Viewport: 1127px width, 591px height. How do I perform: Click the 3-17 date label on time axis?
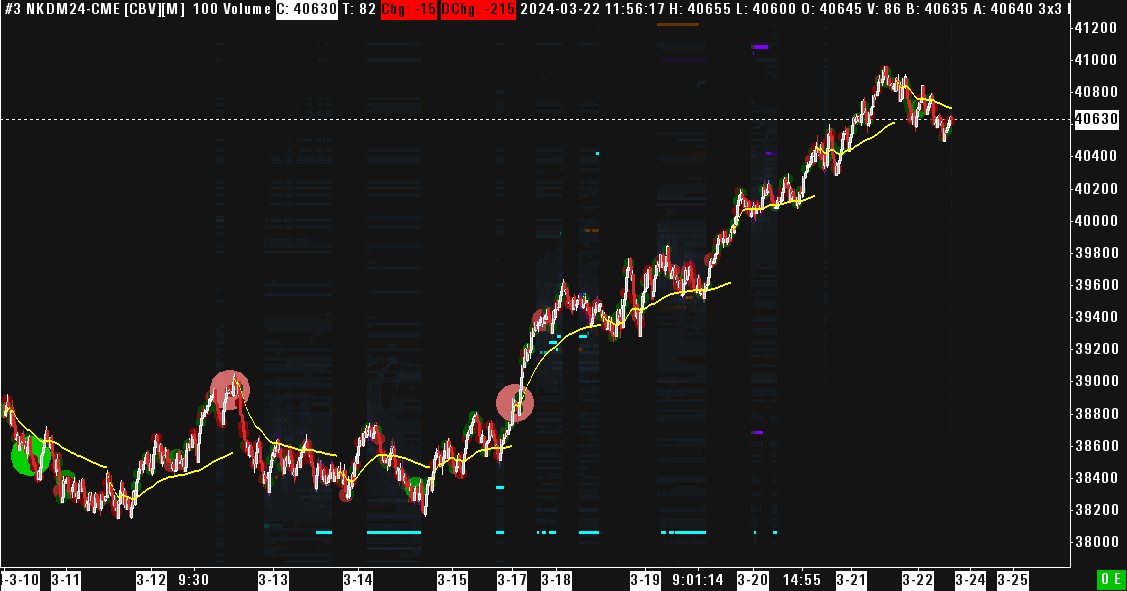coord(512,579)
